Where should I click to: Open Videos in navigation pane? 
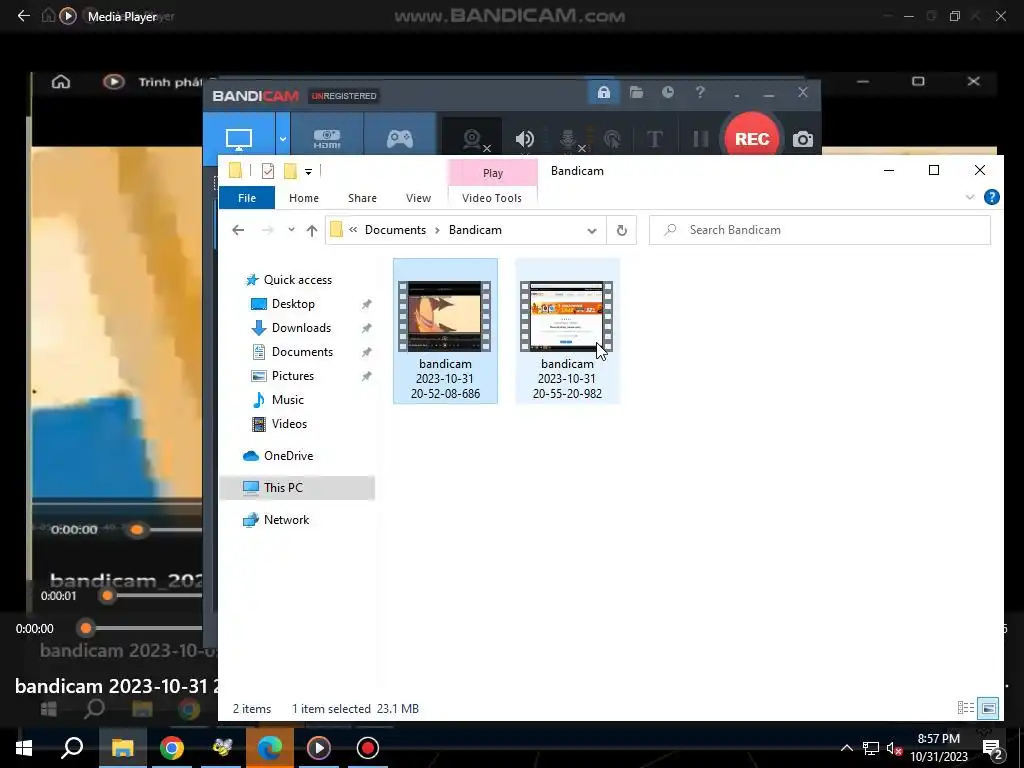click(x=289, y=424)
